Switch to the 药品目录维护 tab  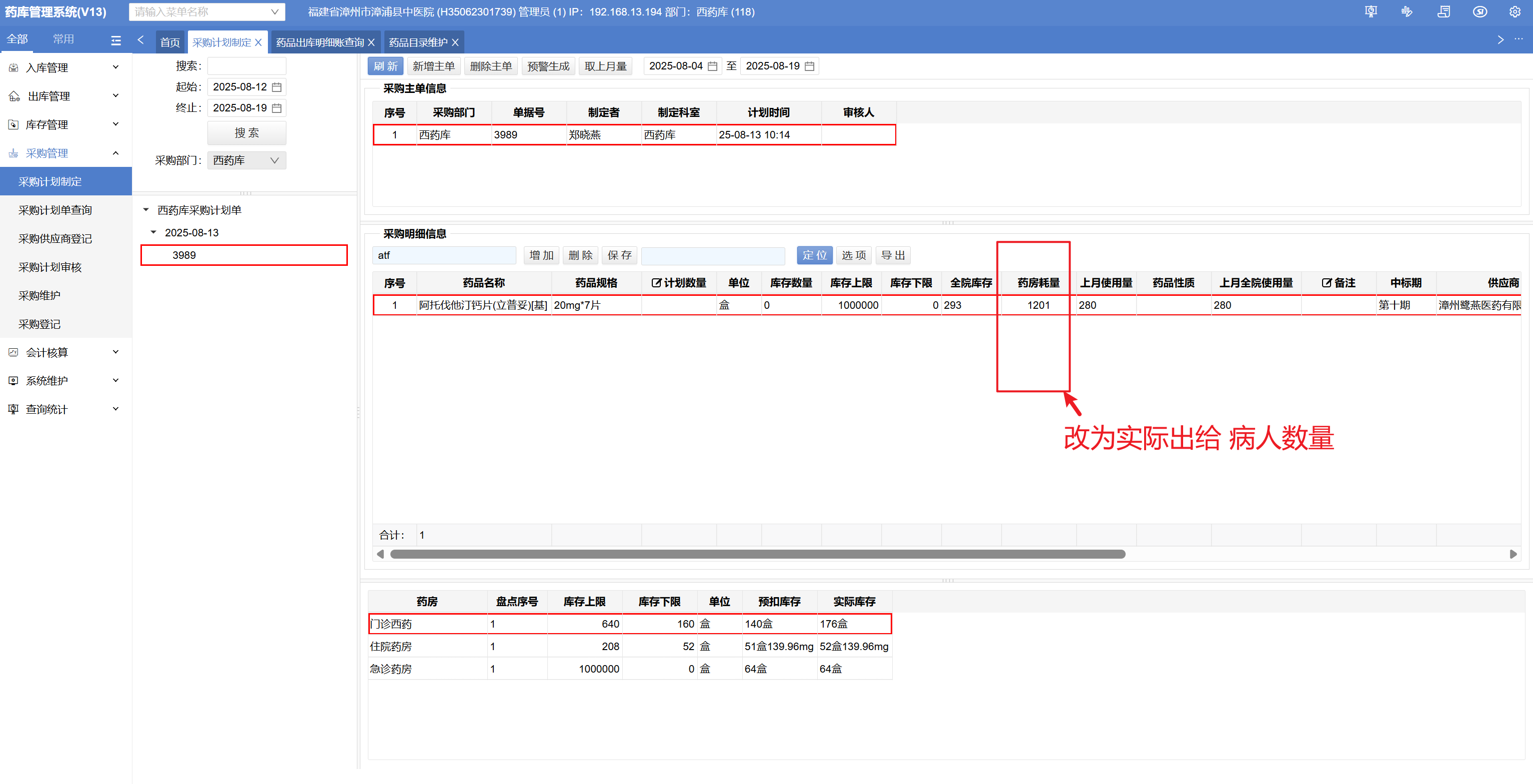(x=418, y=43)
